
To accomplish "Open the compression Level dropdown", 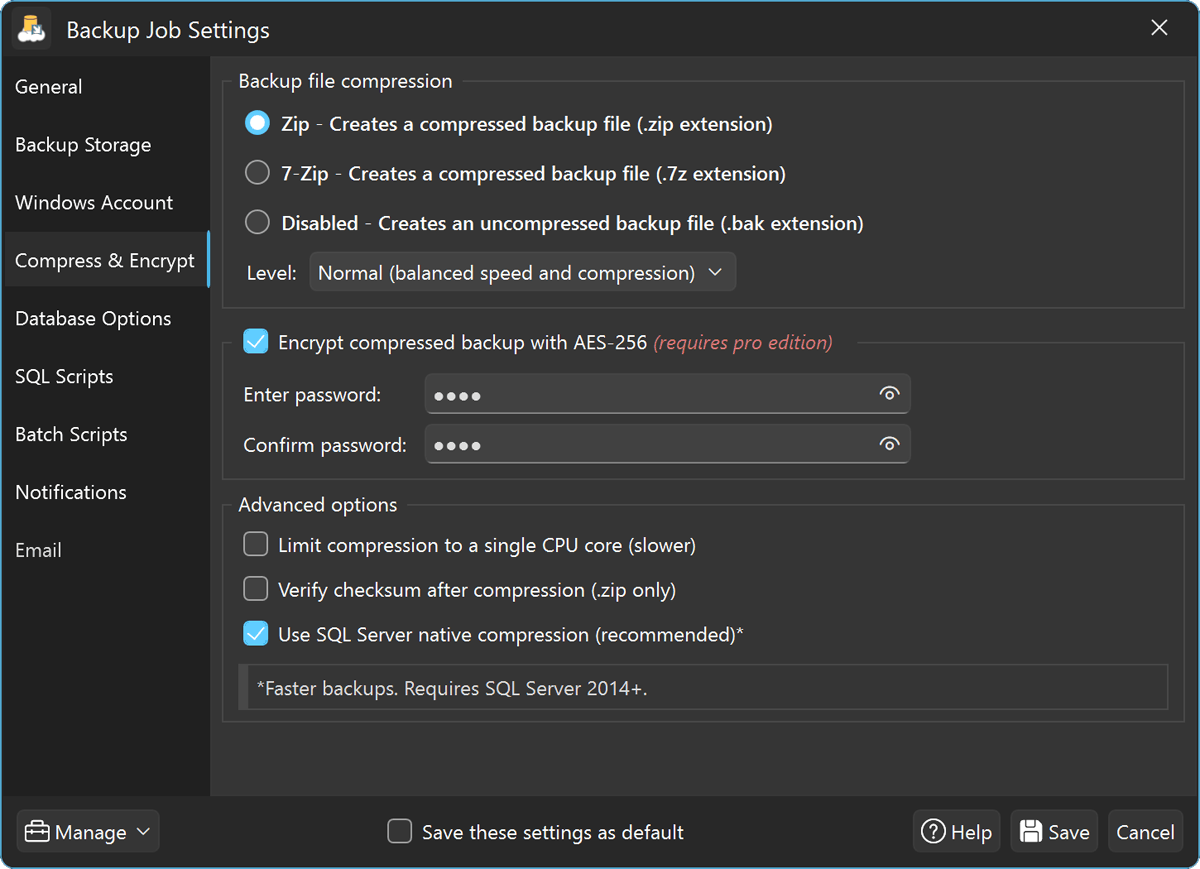I will (x=522, y=271).
